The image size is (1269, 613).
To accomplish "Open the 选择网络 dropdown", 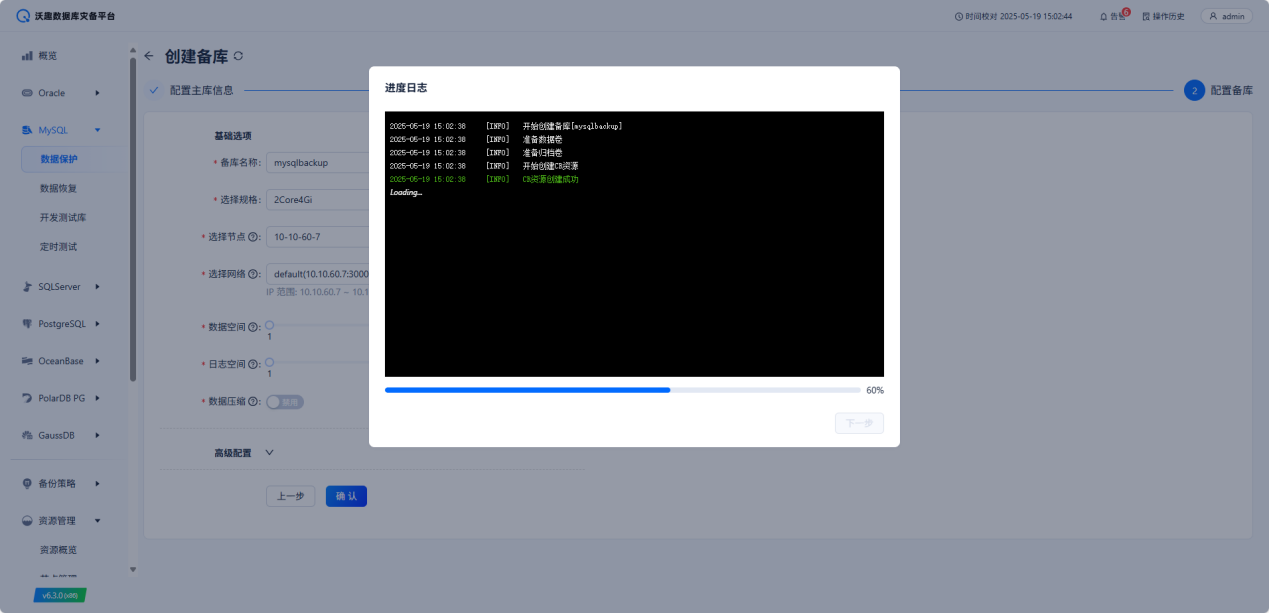I will pos(318,274).
